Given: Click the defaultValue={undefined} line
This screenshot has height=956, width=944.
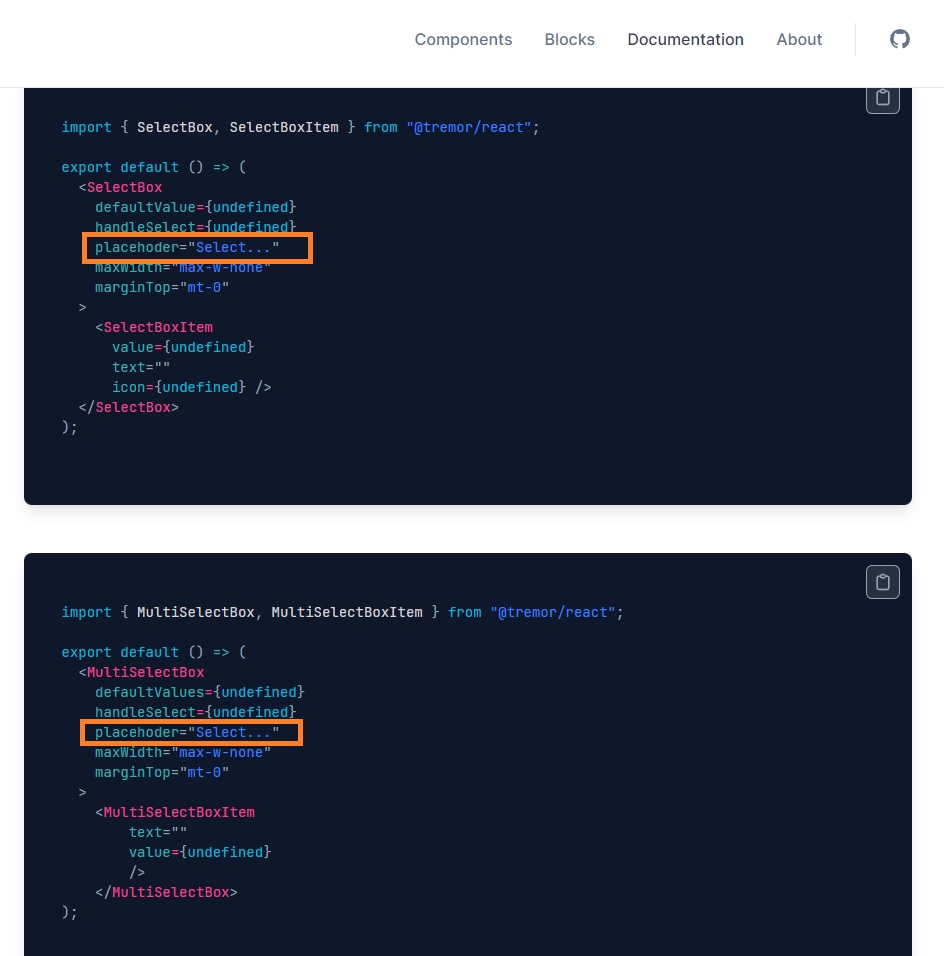Looking at the screenshot, I should (195, 207).
